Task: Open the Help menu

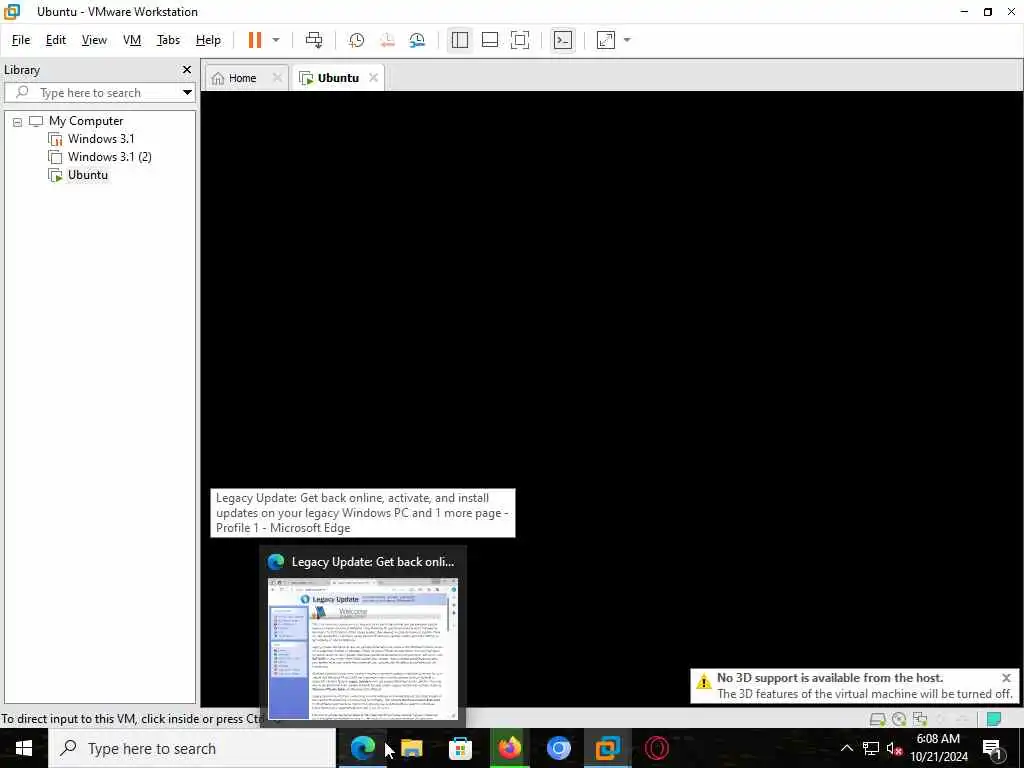Action: [x=208, y=40]
